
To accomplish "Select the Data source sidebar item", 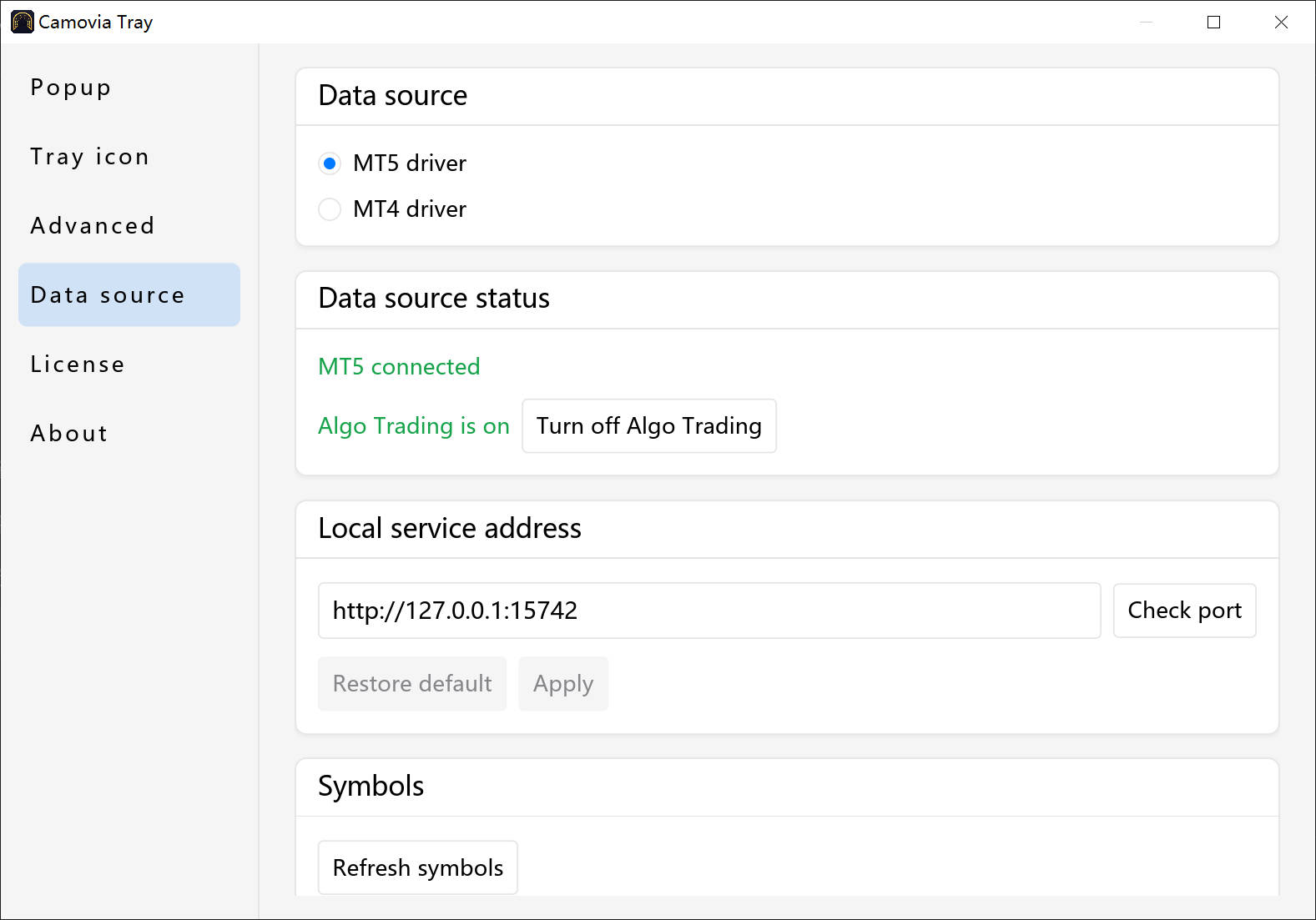I will click(129, 295).
